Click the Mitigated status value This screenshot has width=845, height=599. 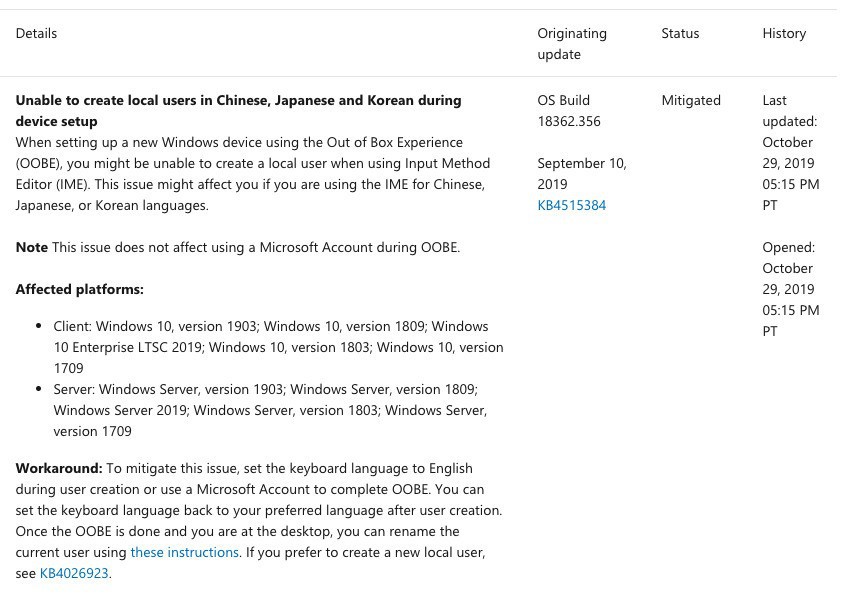tap(691, 100)
